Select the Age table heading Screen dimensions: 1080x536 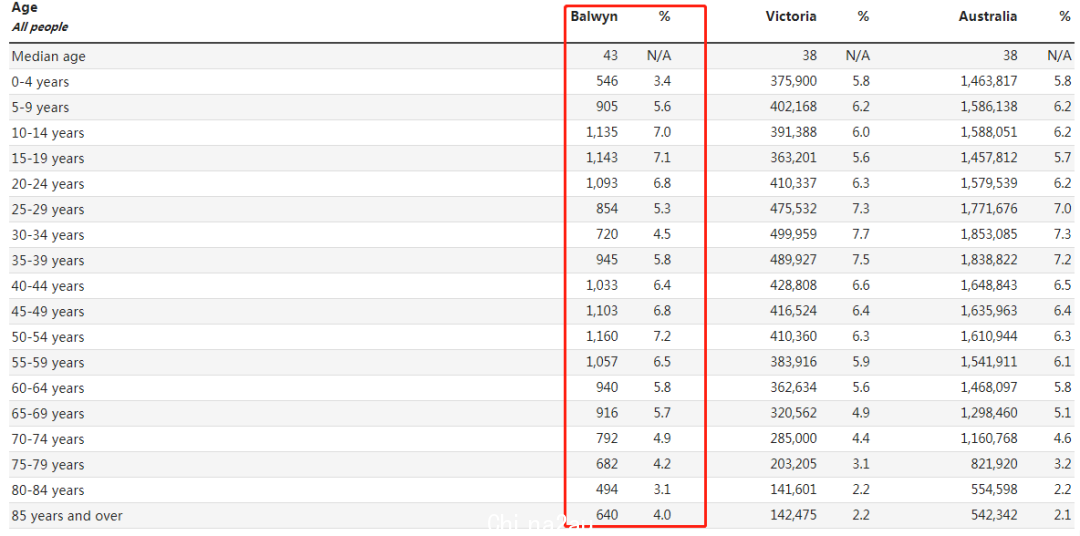pos(25,8)
